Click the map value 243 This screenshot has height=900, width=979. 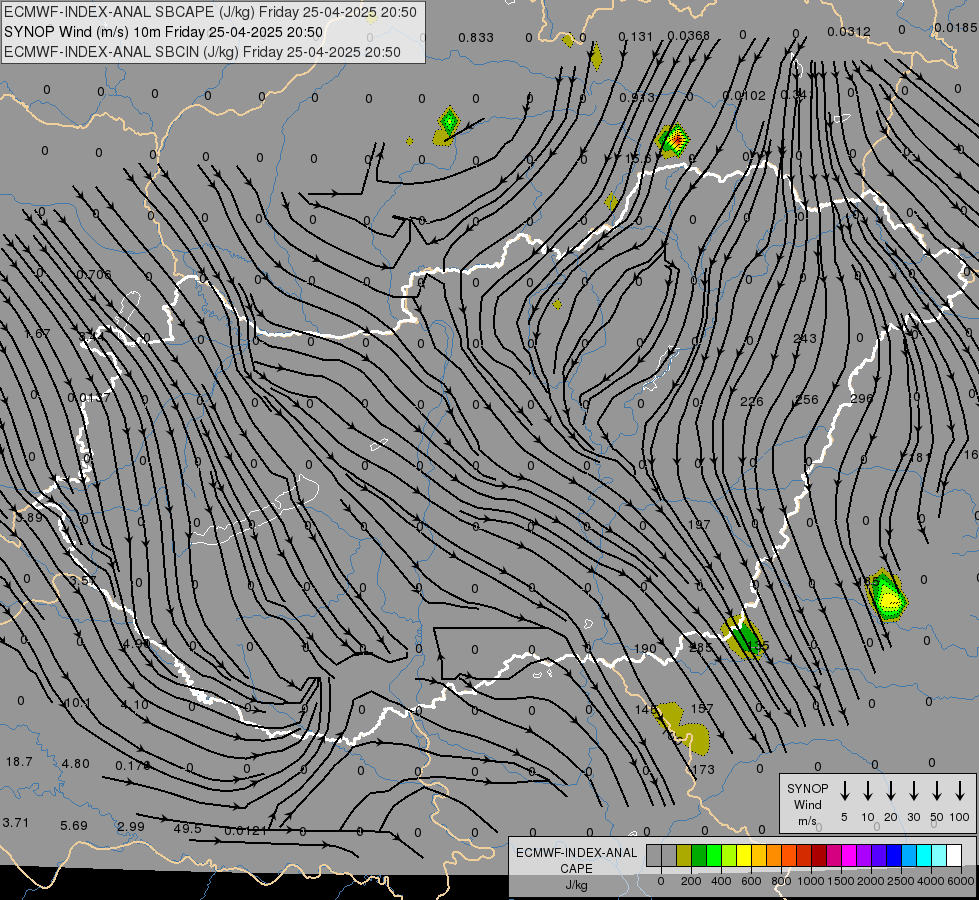pos(804,338)
